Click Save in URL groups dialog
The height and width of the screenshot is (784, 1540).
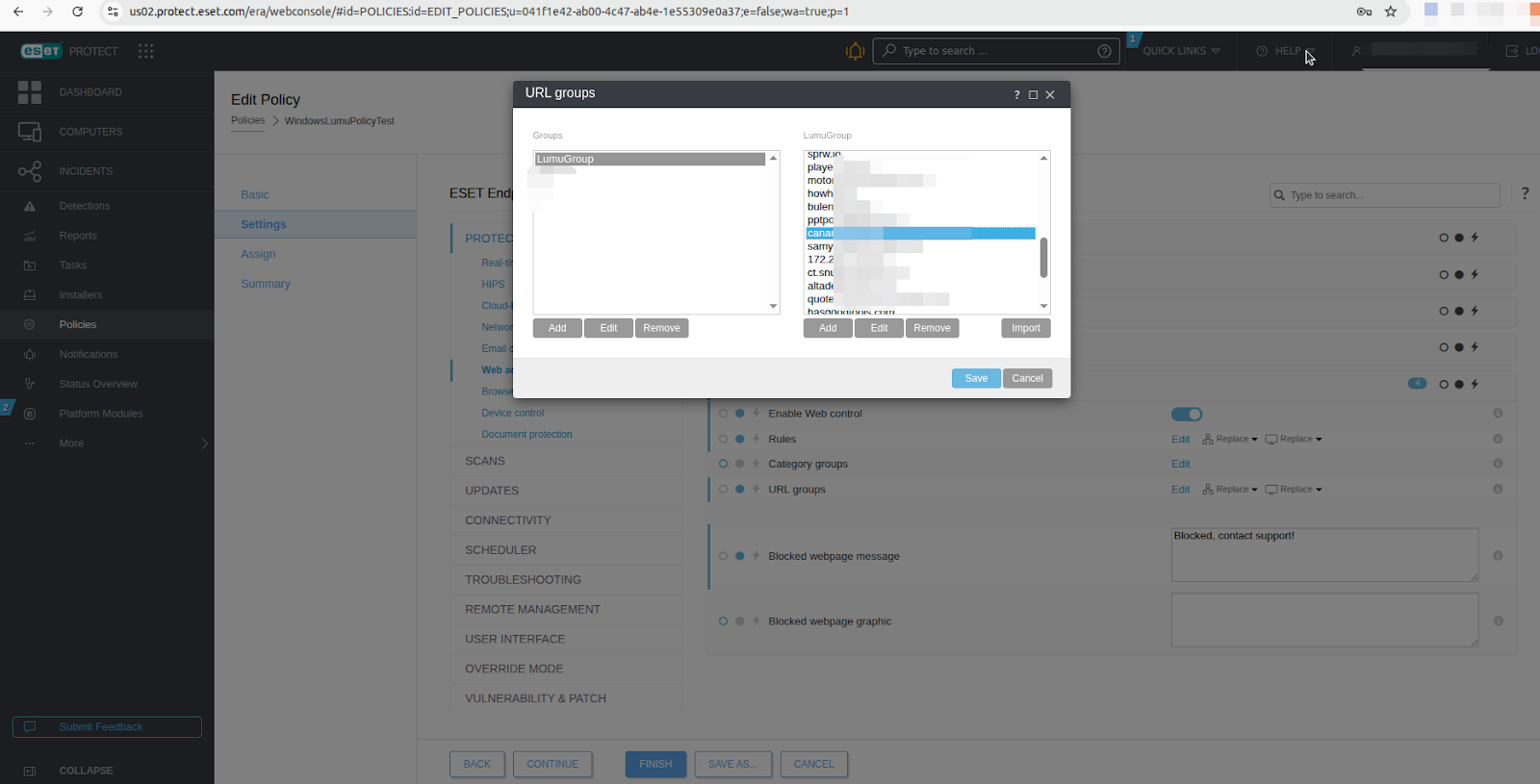[x=976, y=378]
